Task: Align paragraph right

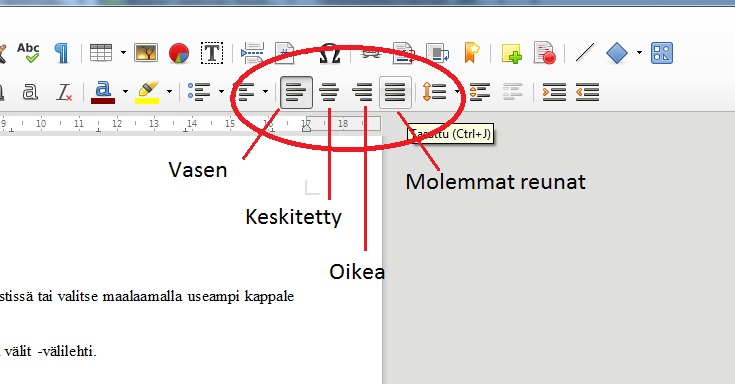Action: pos(362,92)
